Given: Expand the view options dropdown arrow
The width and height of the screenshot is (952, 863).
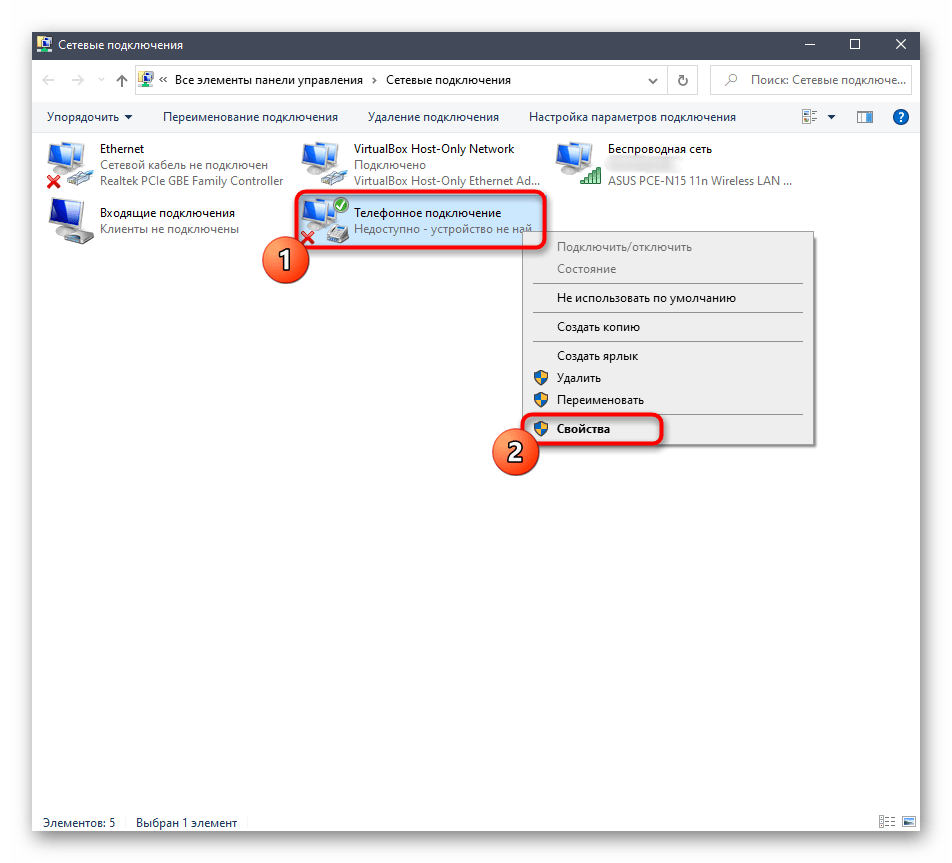Looking at the screenshot, I should click(831, 117).
